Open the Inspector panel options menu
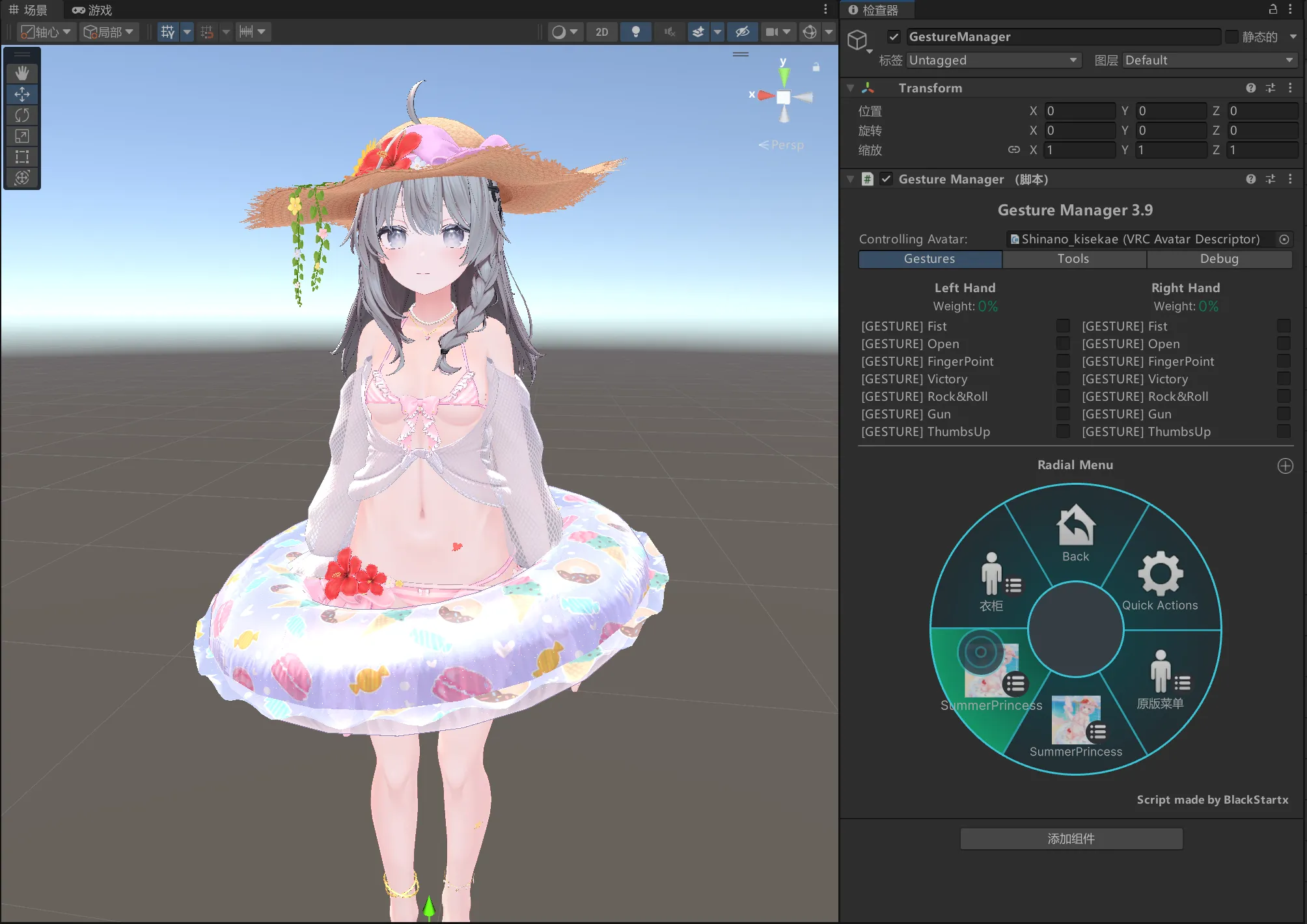1307x924 pixels. tap(1291, 9)
